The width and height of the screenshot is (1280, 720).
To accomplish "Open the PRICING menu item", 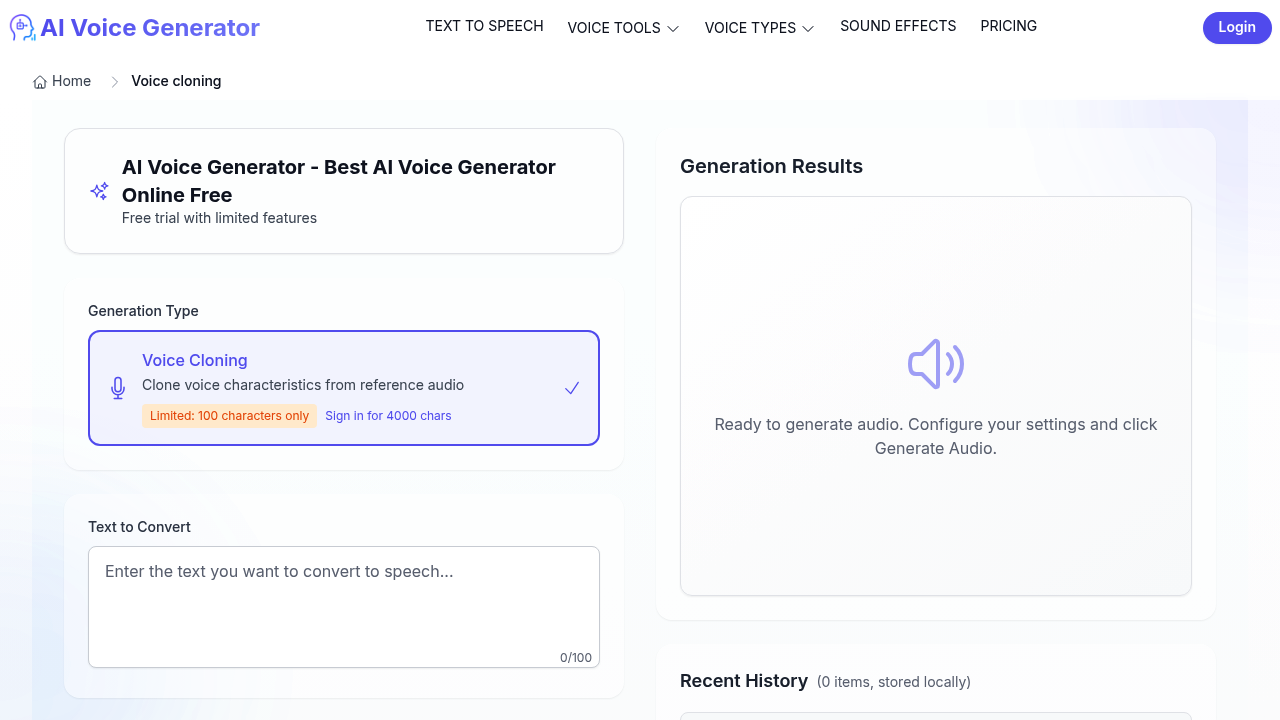I will [1008, 27].
